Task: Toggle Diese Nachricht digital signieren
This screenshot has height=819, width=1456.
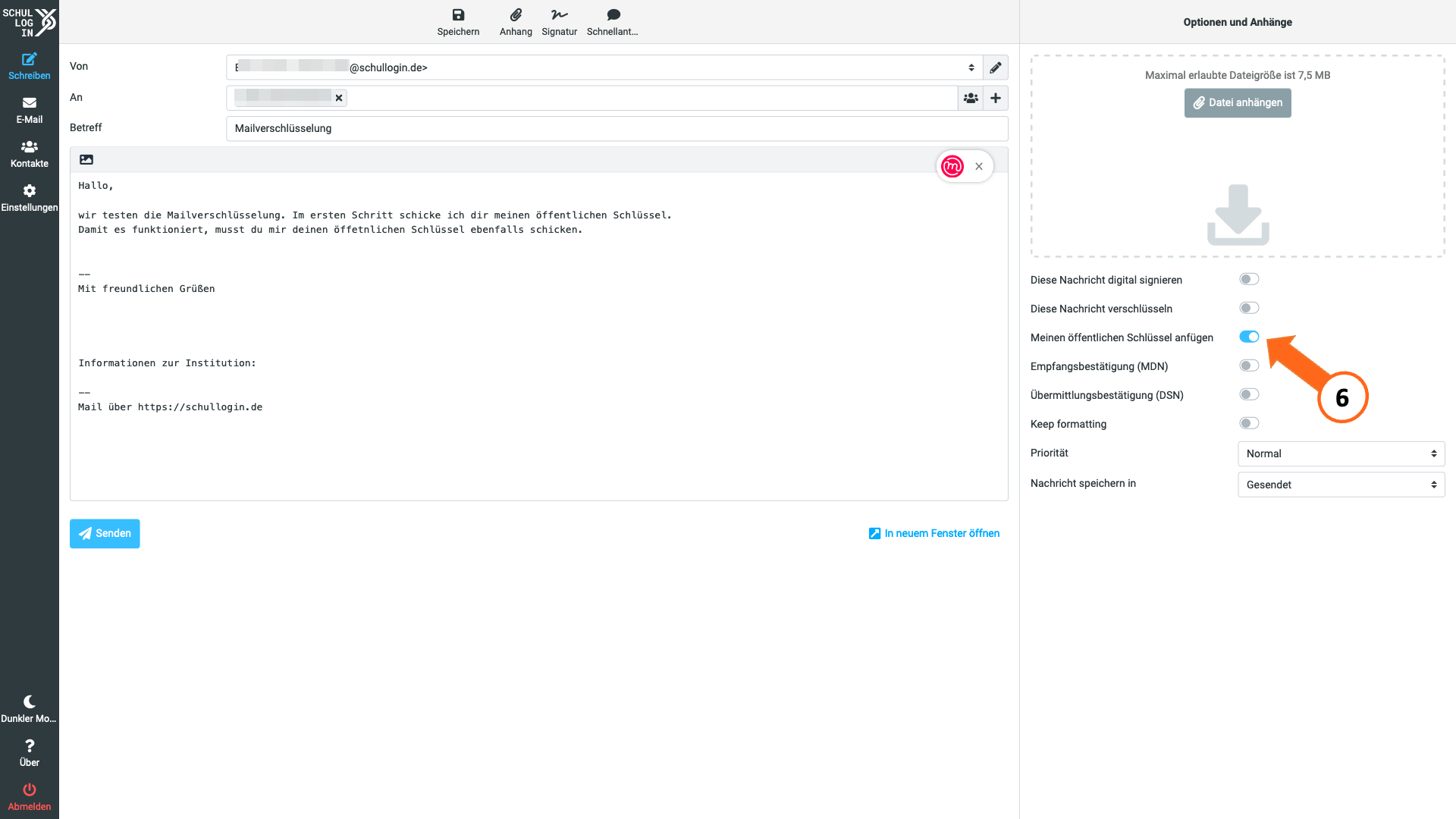Action: tap(1249, 279)
